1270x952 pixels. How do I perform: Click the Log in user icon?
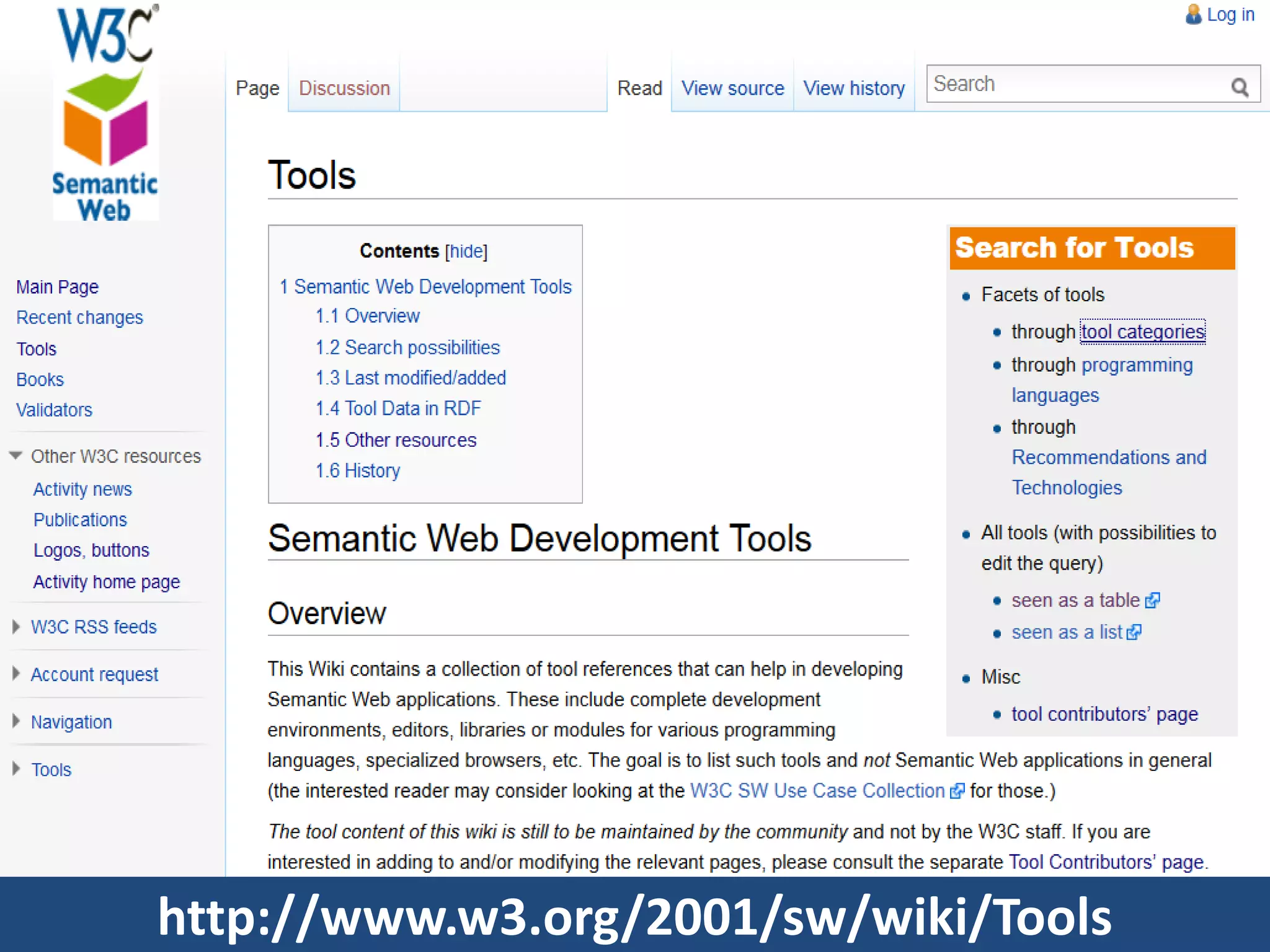1193,14
